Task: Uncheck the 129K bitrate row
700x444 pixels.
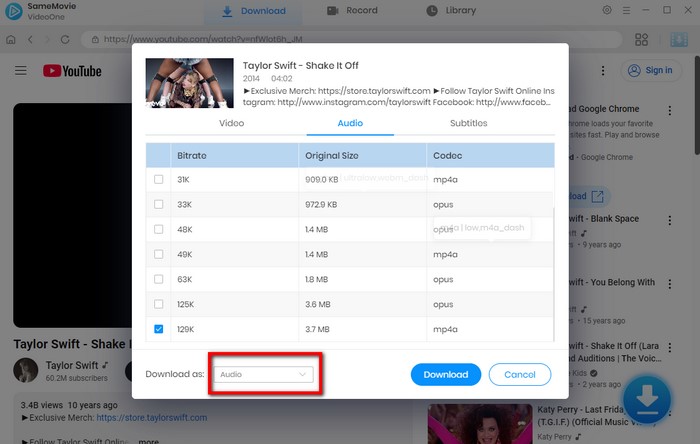Action: tap(158, 329)
